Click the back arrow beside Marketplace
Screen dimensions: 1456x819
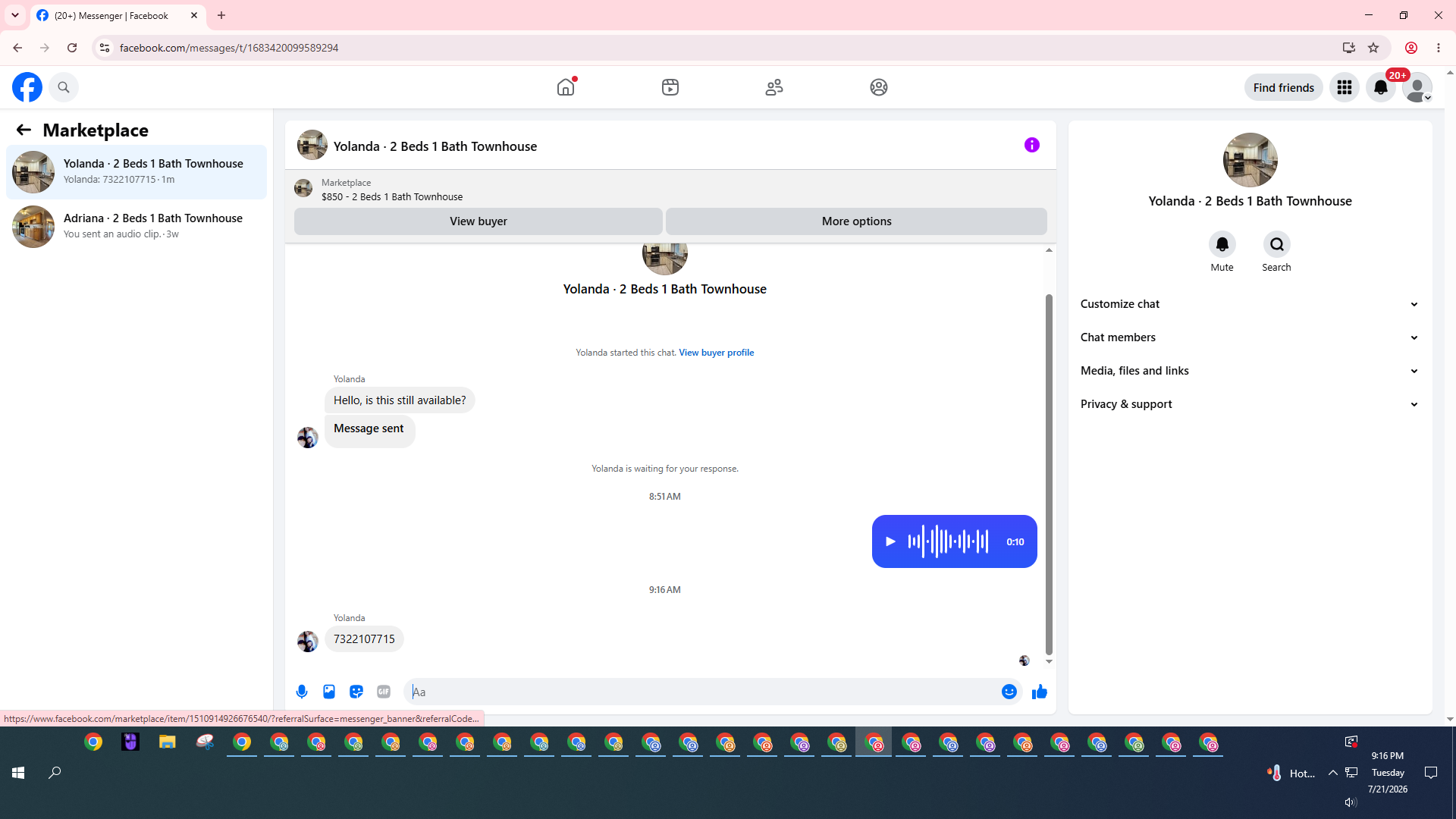point(24,130)
